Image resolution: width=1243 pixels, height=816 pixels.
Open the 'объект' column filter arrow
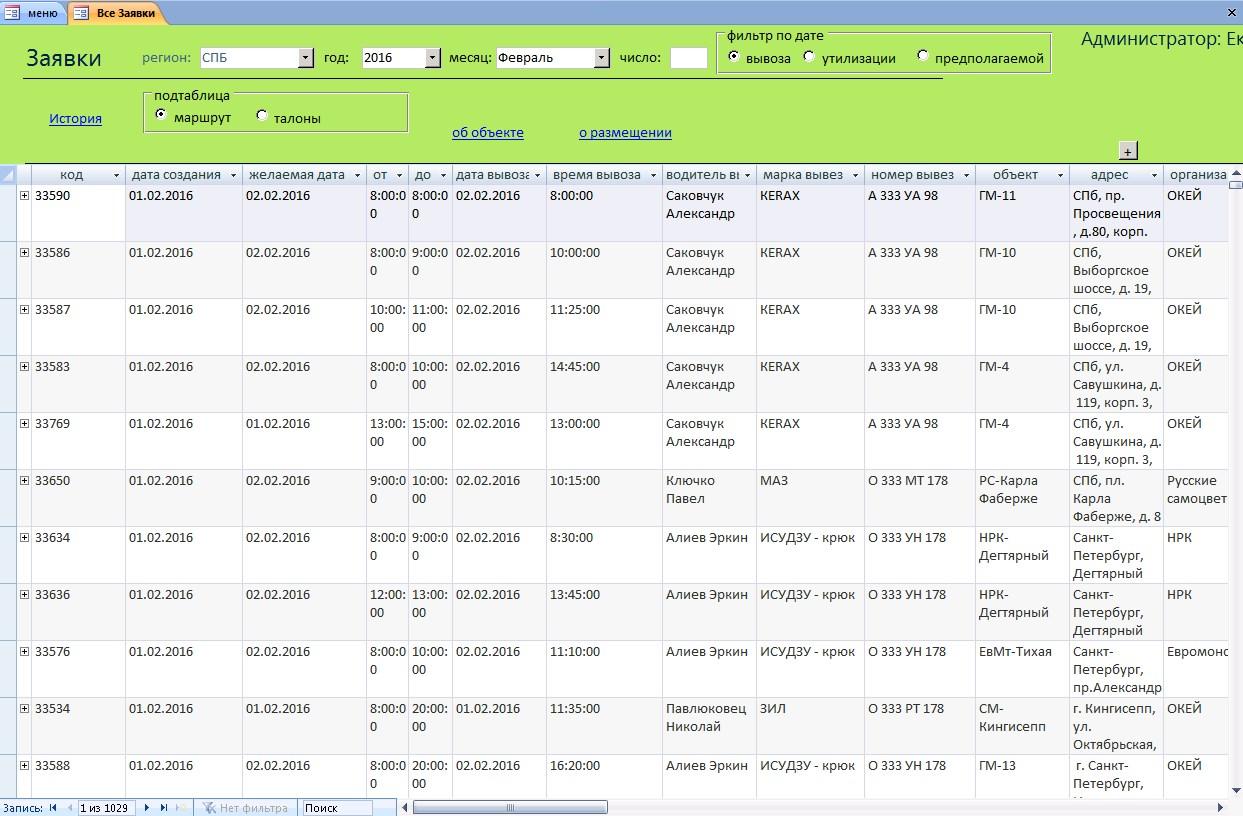(x=1060, y=176)
